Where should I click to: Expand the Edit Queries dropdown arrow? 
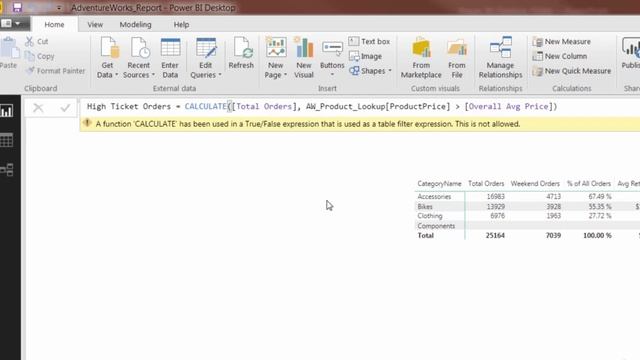click(x=220, y=75)
